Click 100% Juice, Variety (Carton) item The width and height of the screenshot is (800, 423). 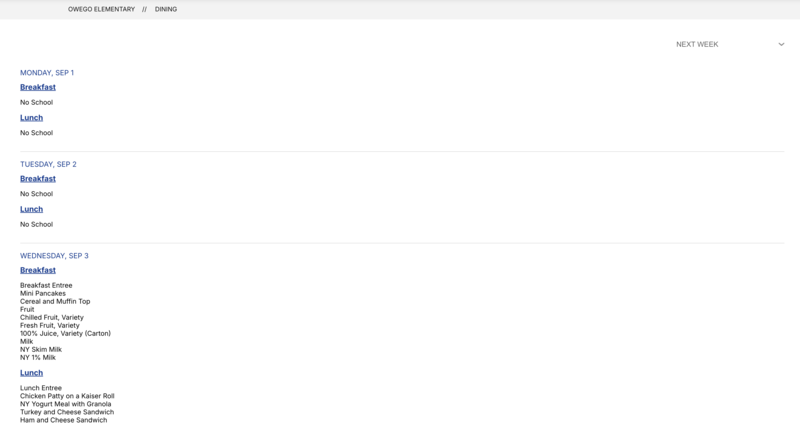coord(65,333)
